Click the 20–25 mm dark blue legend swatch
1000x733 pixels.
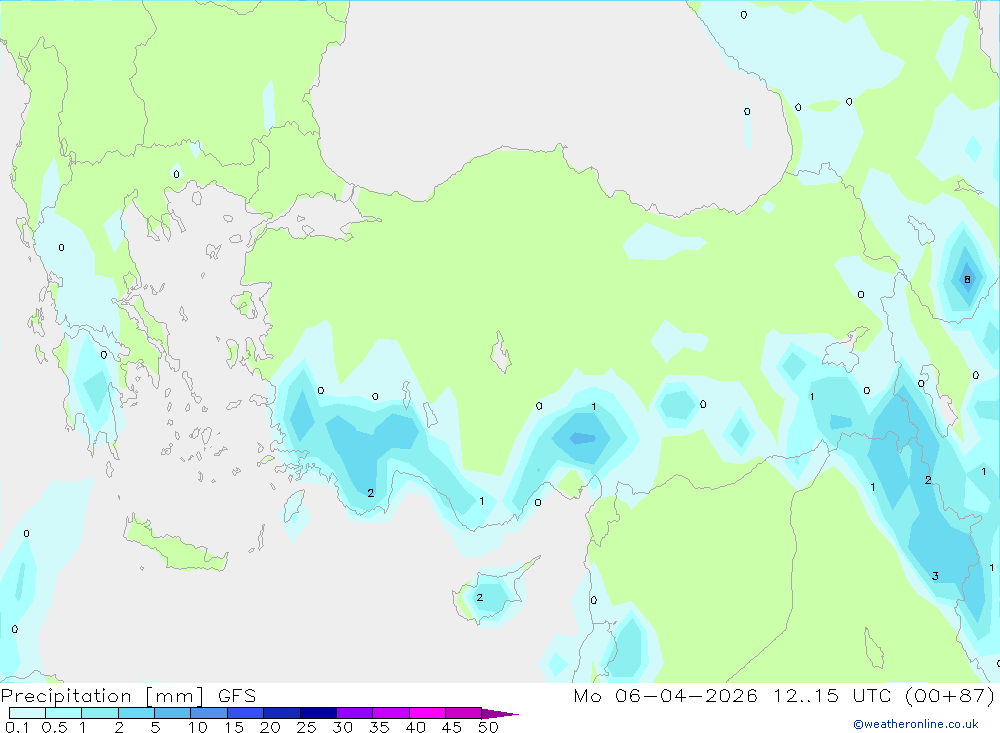(x=282, y=713)
